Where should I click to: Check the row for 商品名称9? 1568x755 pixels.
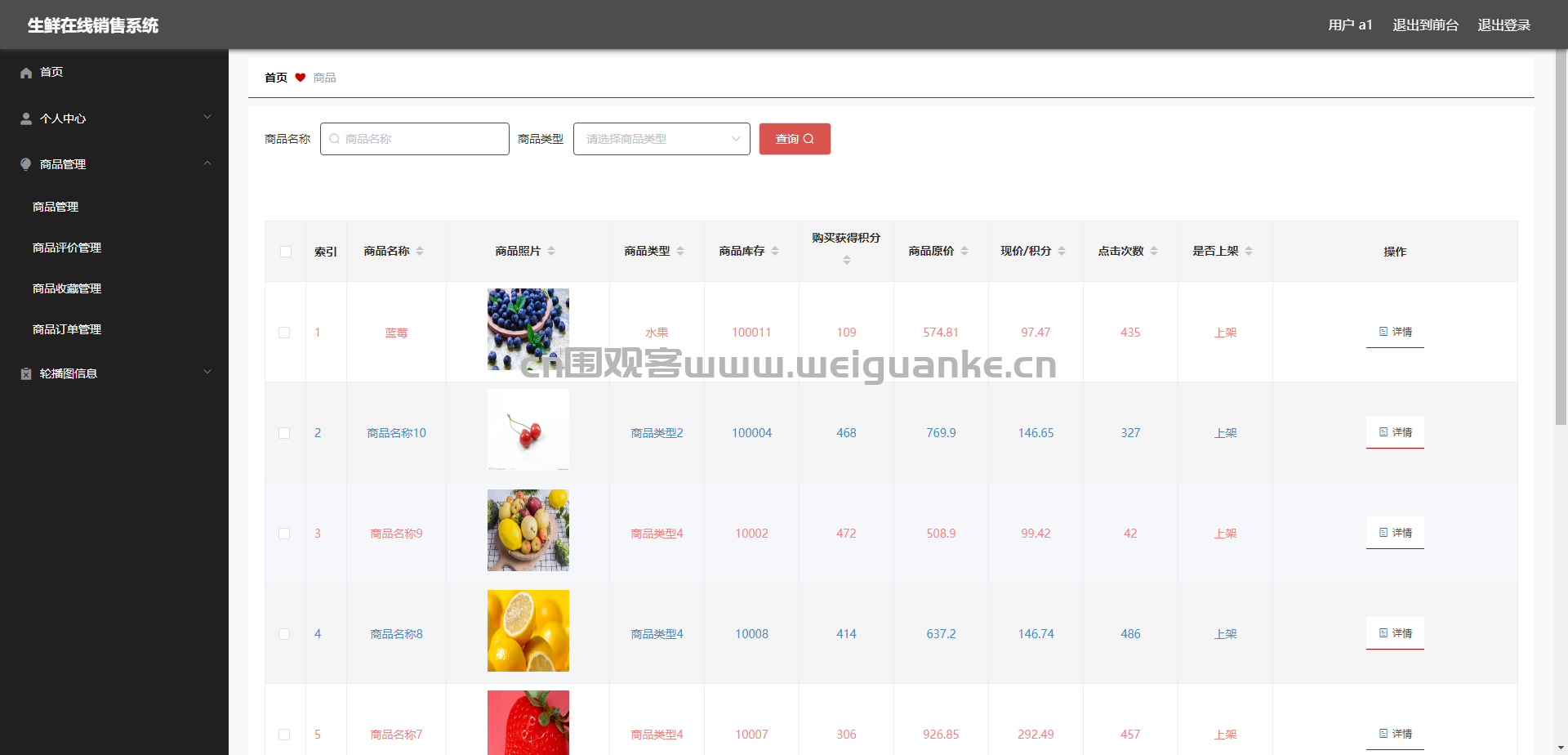pyautogui.click(x=284, y=534)
